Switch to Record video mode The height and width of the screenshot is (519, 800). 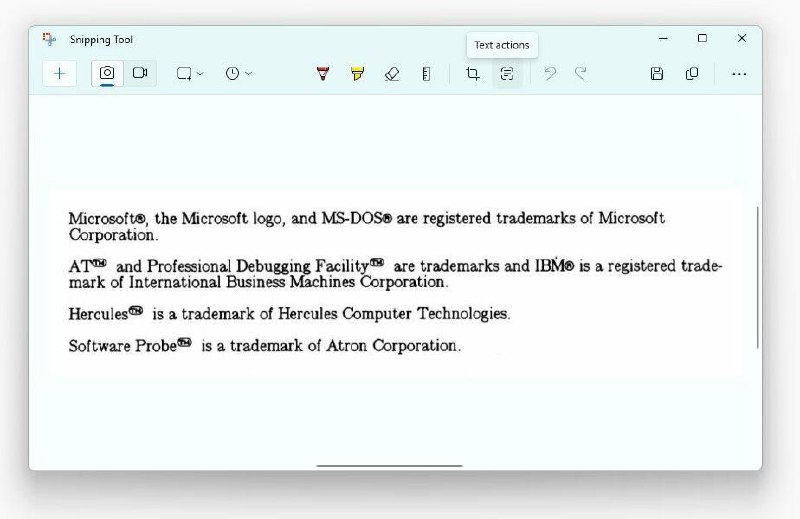(140, 73)
